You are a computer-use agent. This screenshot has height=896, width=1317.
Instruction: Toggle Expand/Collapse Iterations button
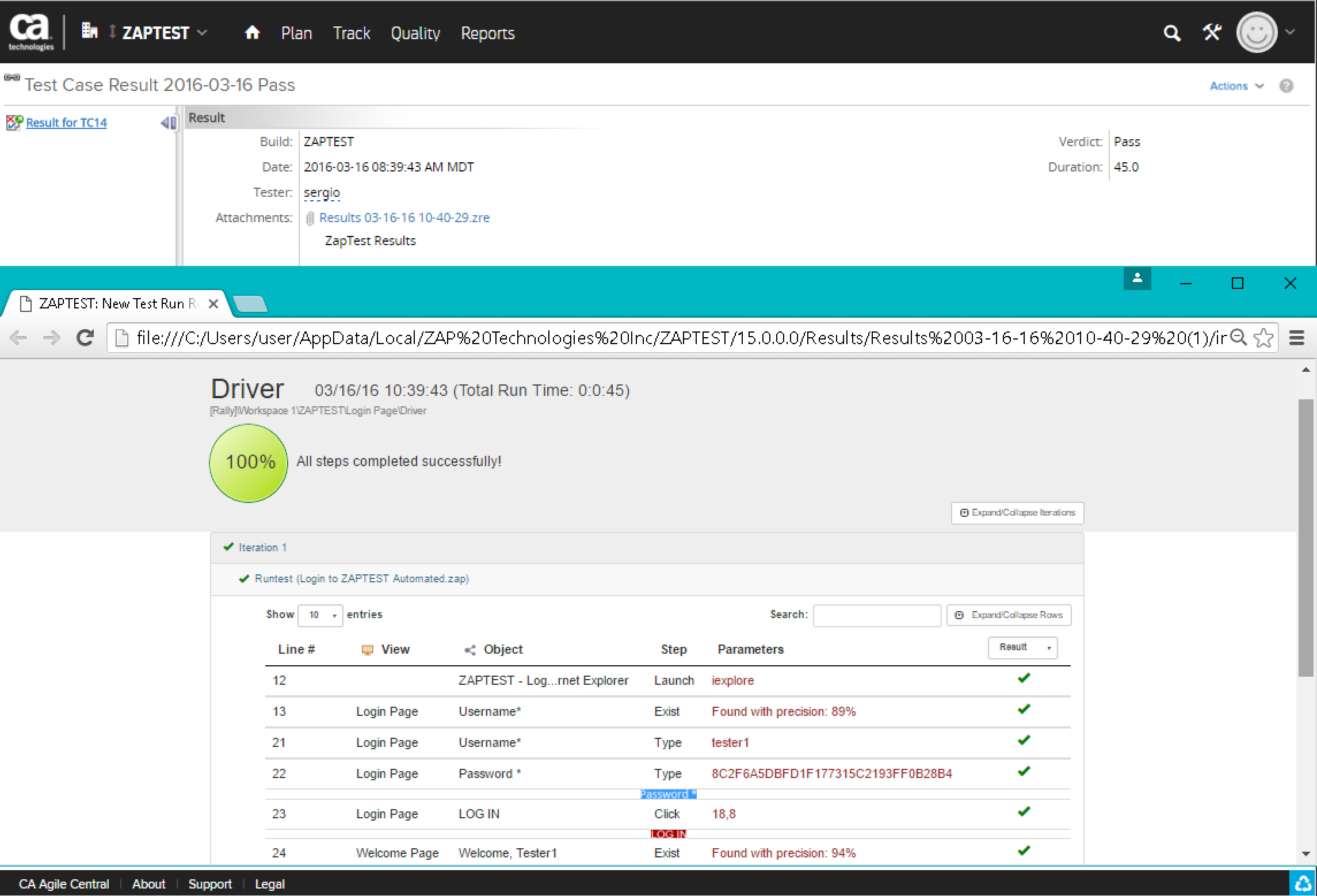[1017, 513]
